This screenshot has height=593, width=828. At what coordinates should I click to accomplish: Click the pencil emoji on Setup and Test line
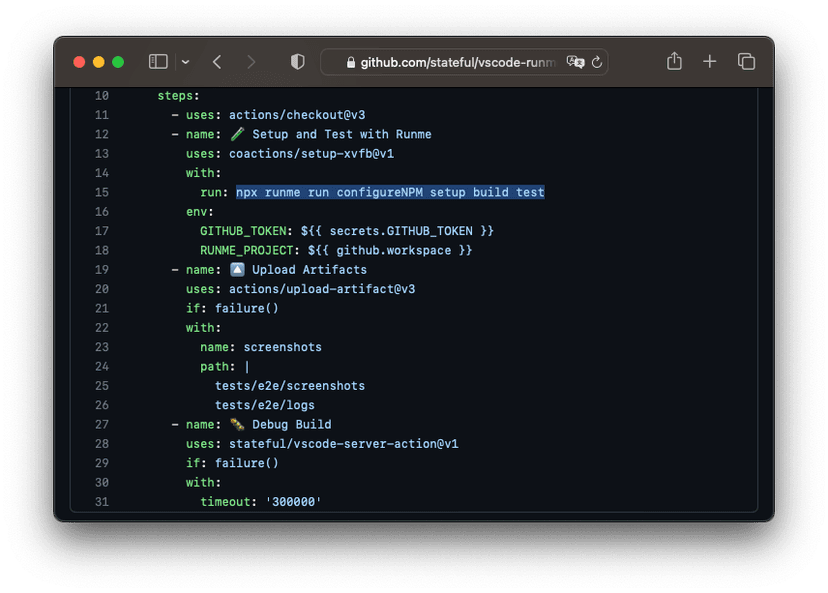pos(238,134)
